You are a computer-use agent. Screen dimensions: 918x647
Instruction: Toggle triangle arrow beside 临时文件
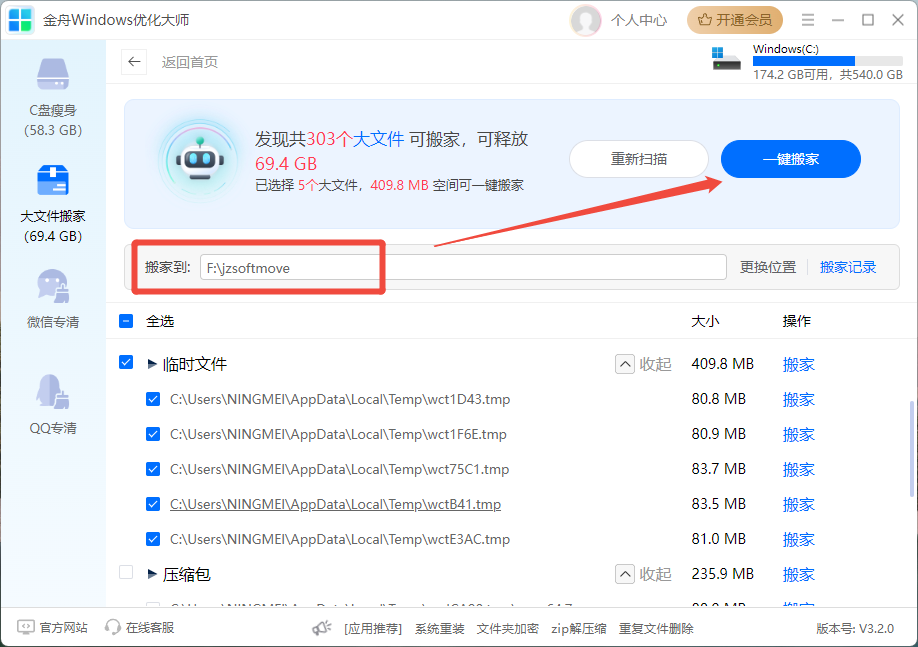[x=152, y=364]
